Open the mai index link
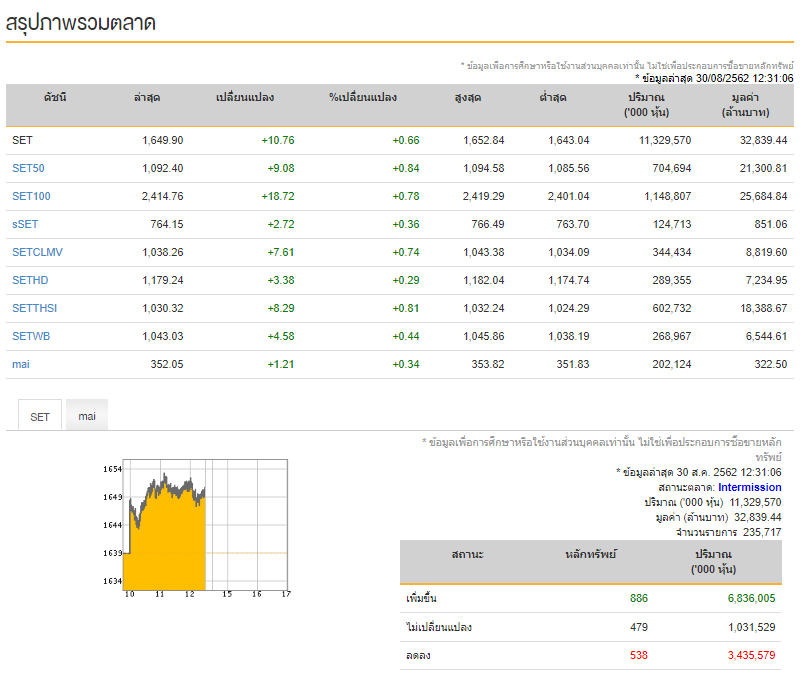Viewport: 812px width, 678px height. tap(21, 364)
